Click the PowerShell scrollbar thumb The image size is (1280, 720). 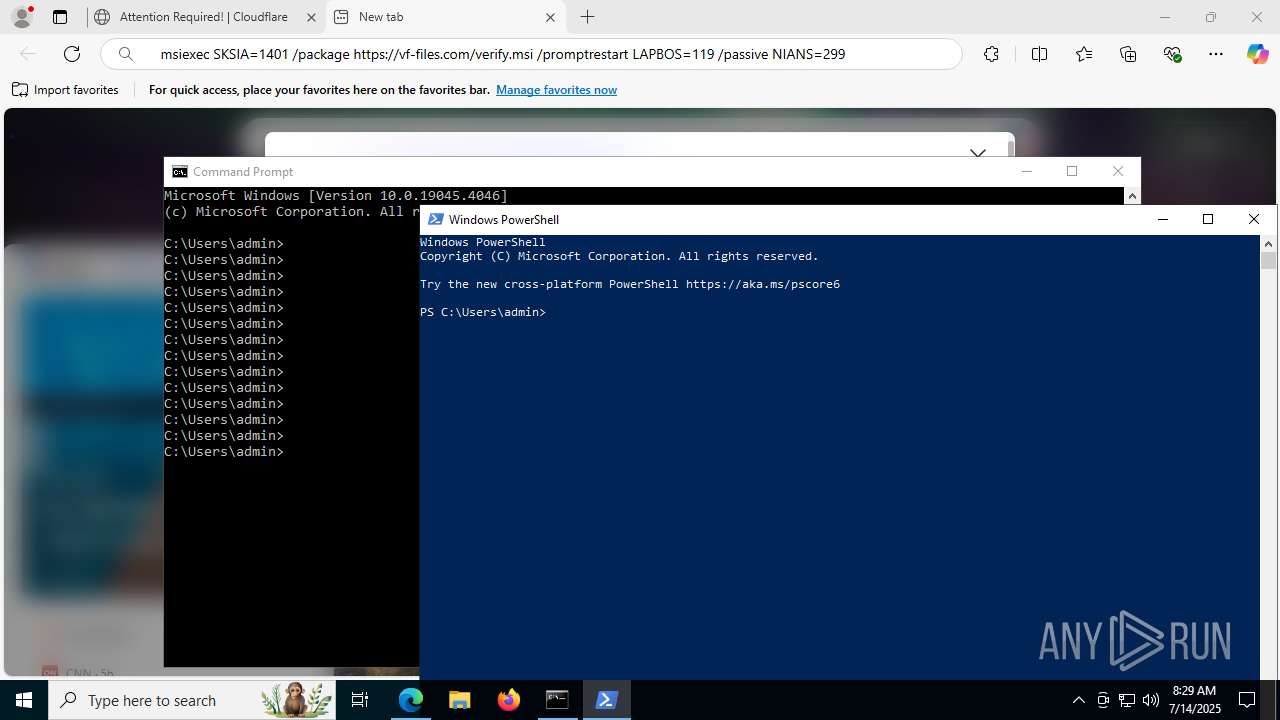pos(1268,260)
